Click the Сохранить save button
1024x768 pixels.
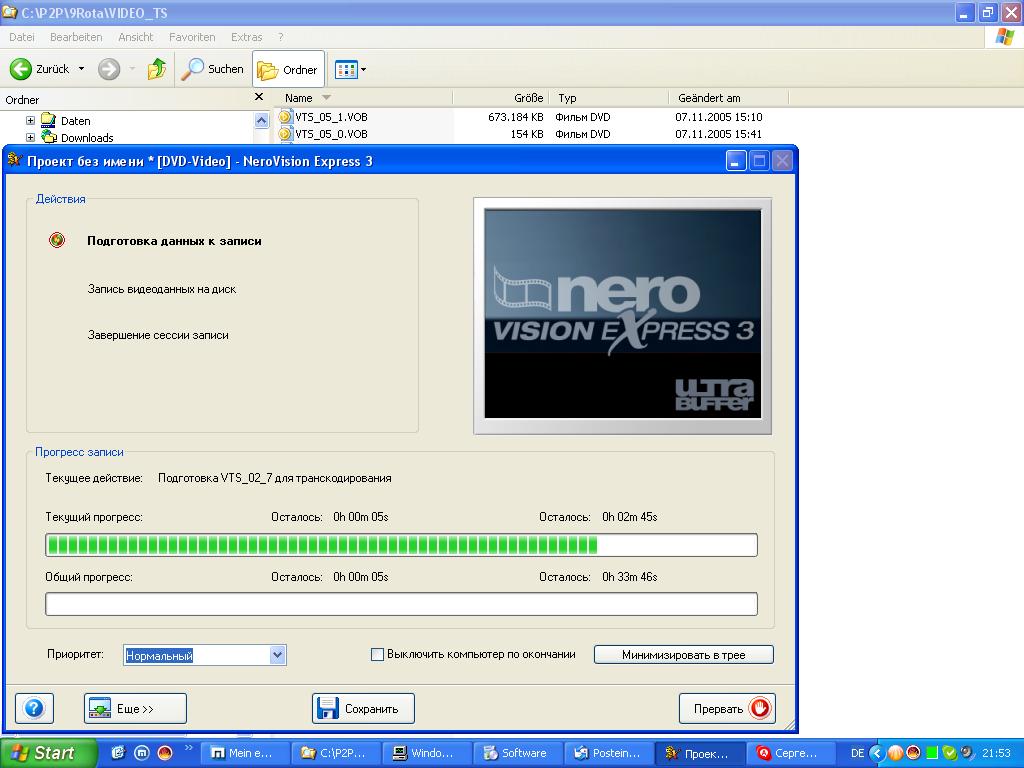coord(363,708)
